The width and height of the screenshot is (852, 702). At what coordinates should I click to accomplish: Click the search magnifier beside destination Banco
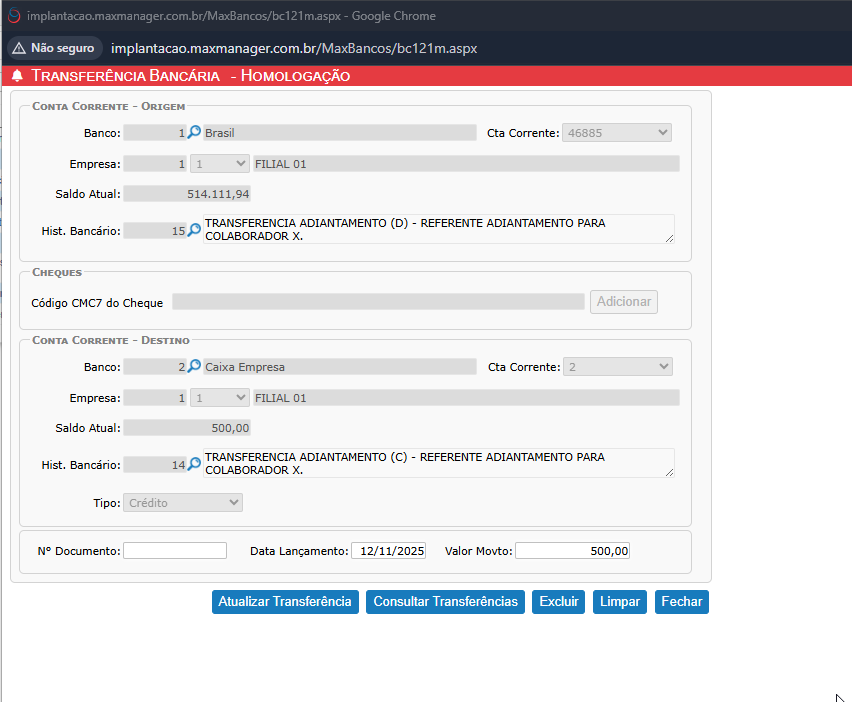point(195,367)
